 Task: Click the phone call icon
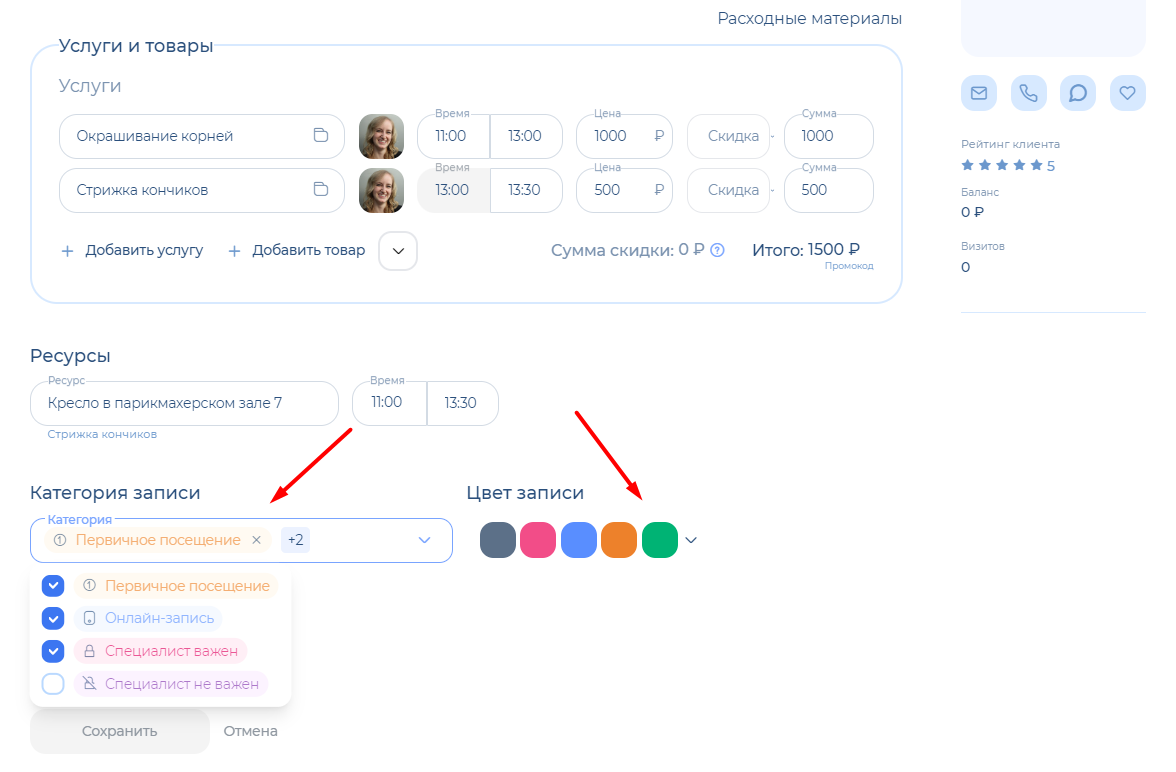pos(1028,93)
